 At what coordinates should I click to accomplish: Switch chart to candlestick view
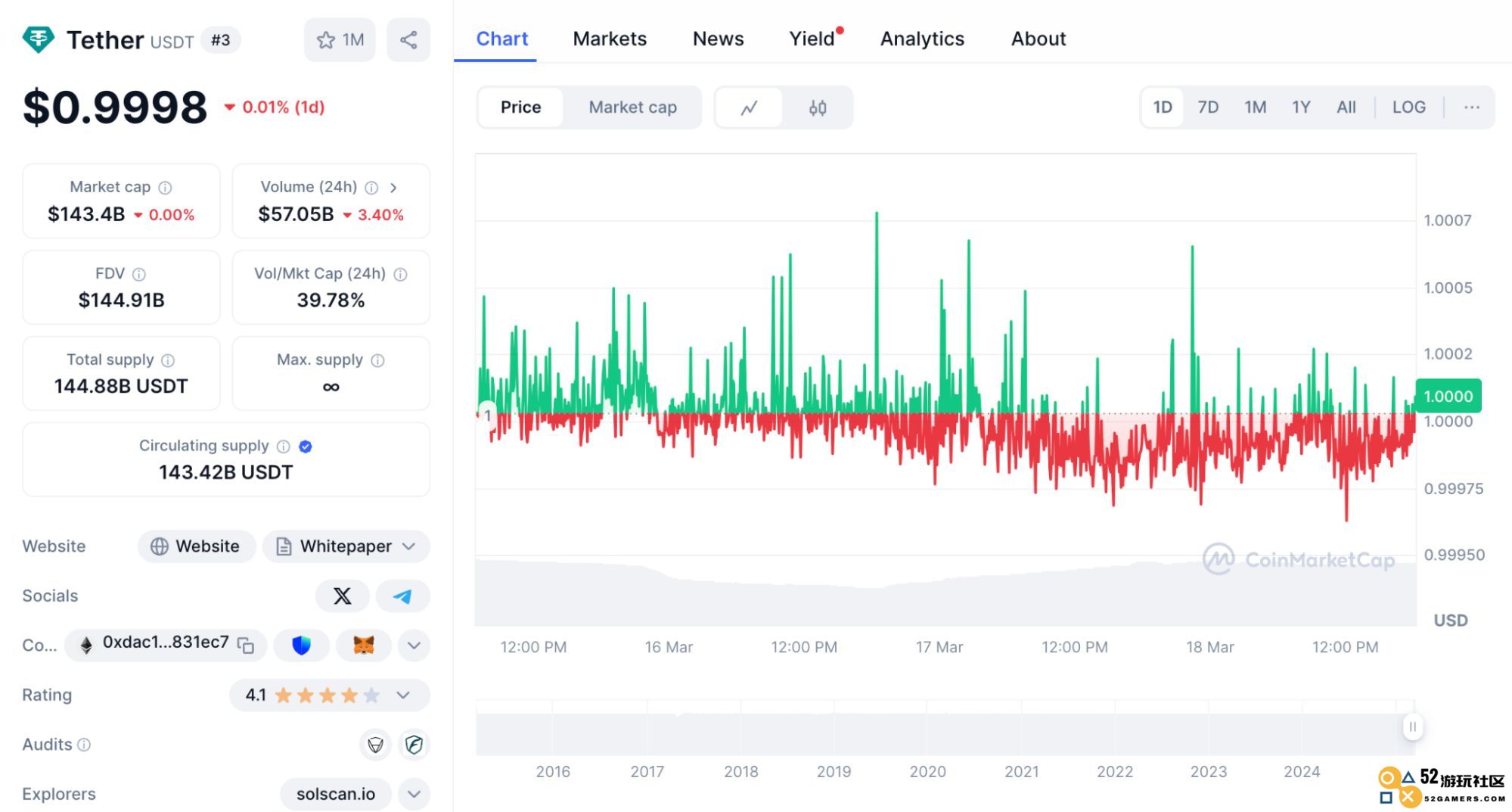click(x=817, y=107)
